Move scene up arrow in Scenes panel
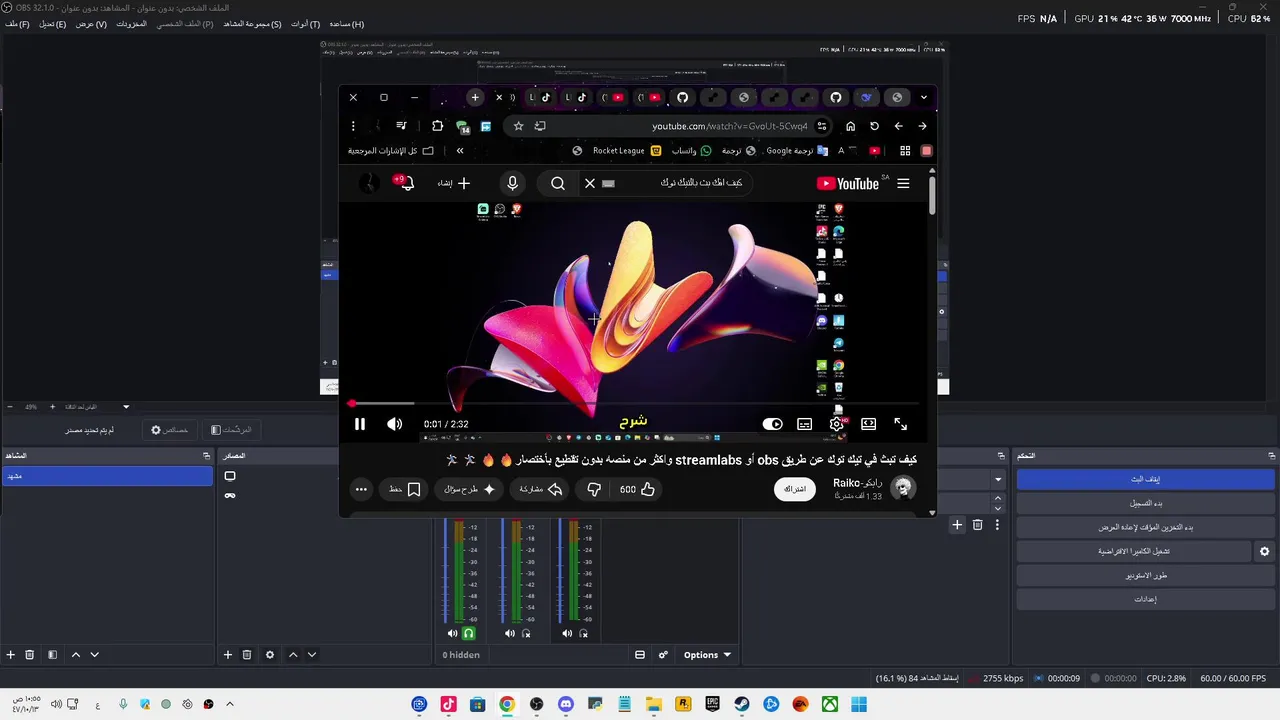Screen dimensions: 1280x720 click(76, 655)
